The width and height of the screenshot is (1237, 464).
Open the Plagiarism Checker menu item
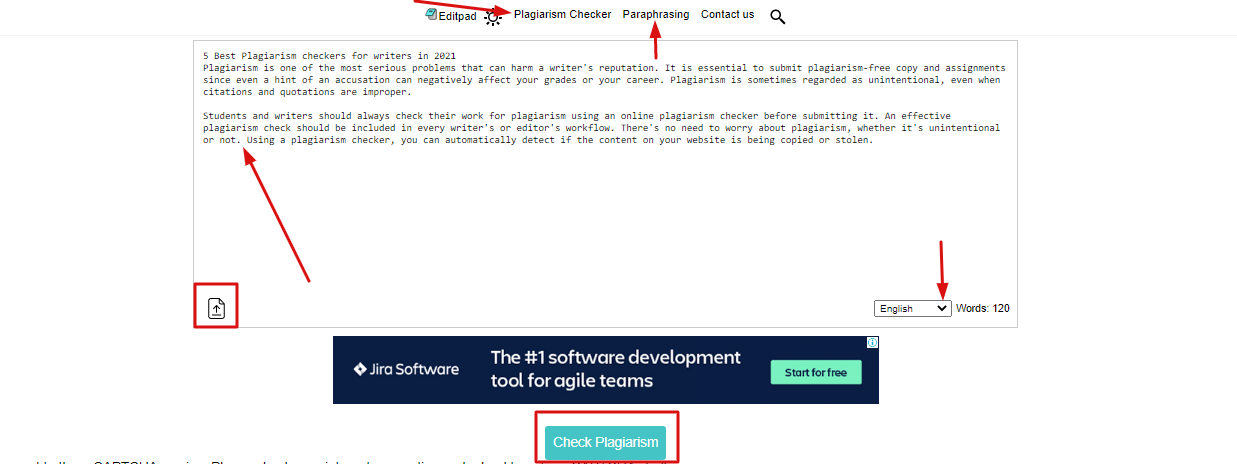tap(562, 15)
